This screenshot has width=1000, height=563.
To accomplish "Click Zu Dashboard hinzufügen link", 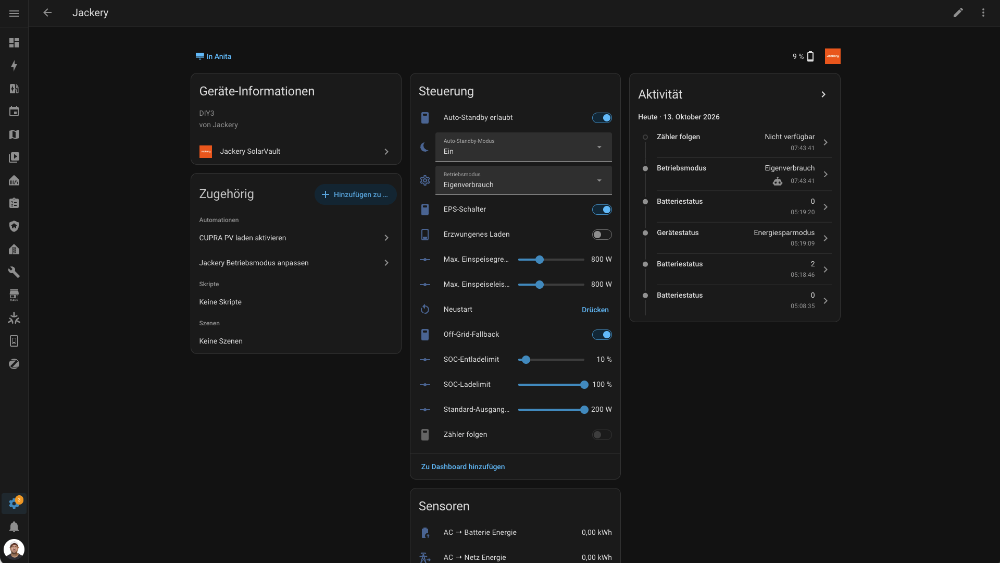I will (x=463, y=467).
